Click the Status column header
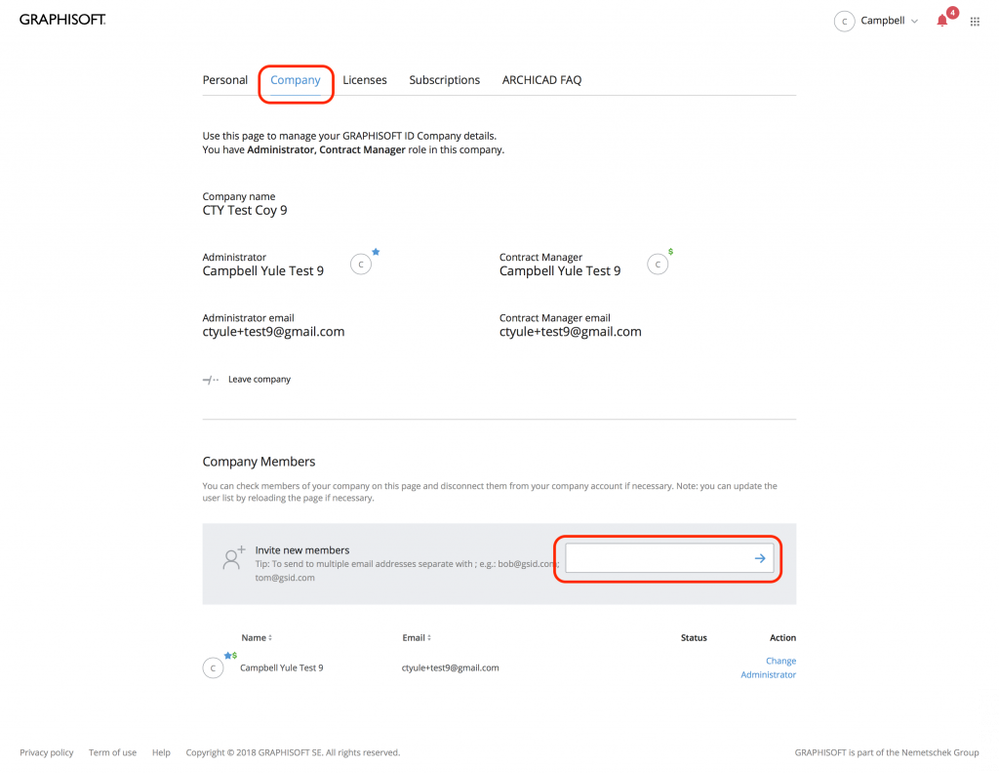Image resolution: width=999 pixels, height=773 pixels. (x=694, y=638)
